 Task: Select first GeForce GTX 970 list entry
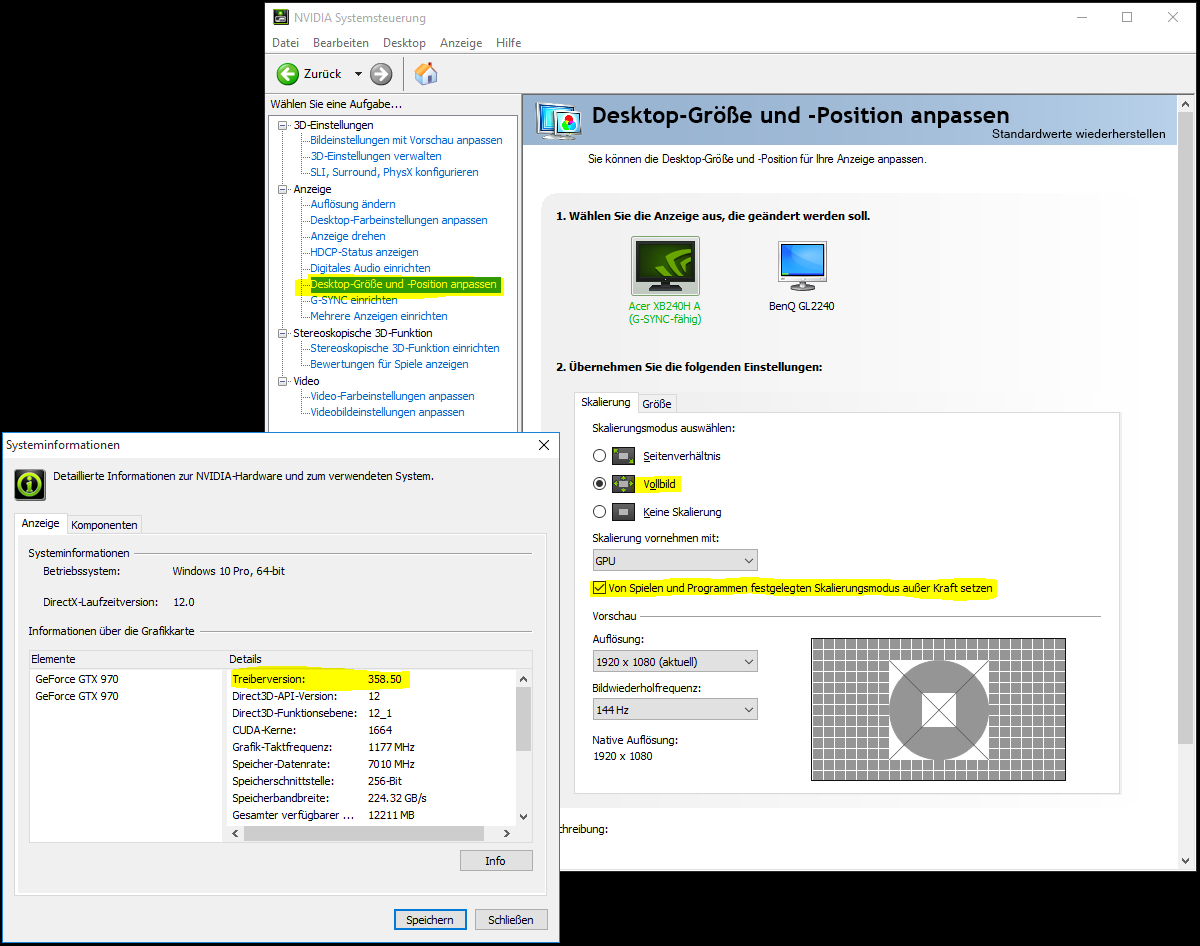[77, 679]
